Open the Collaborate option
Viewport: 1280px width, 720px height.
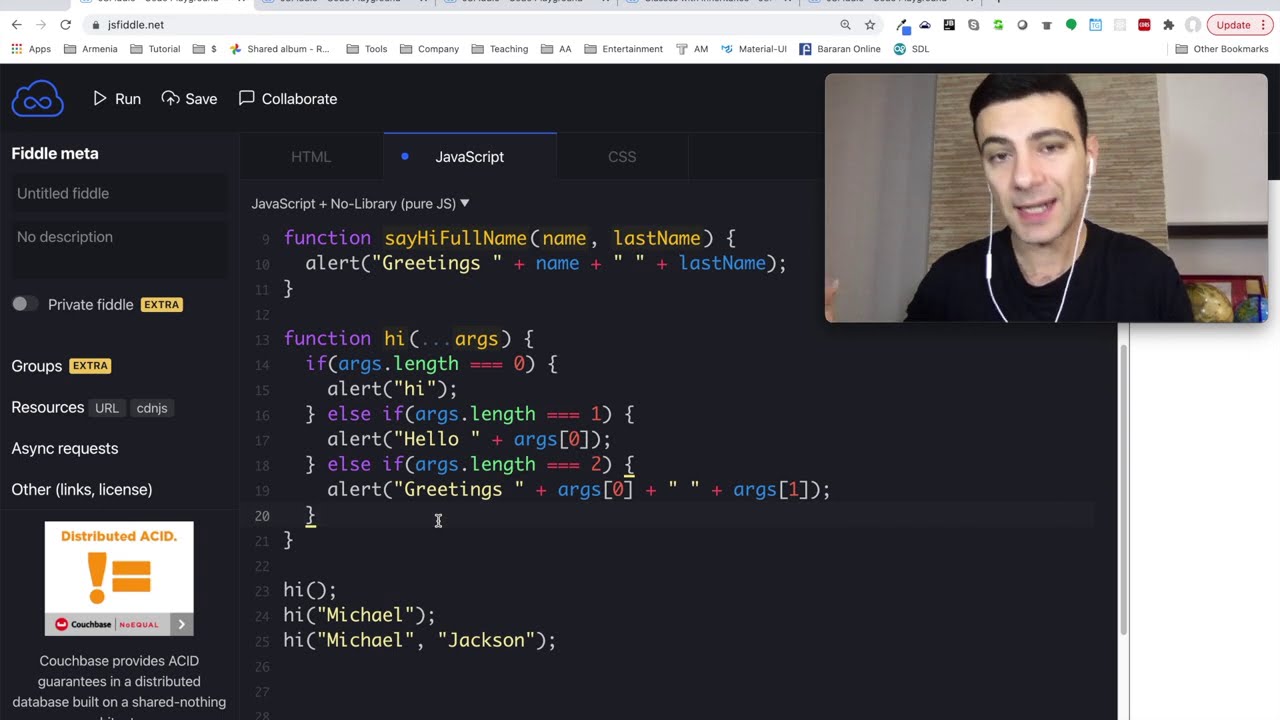pos(288,99)
